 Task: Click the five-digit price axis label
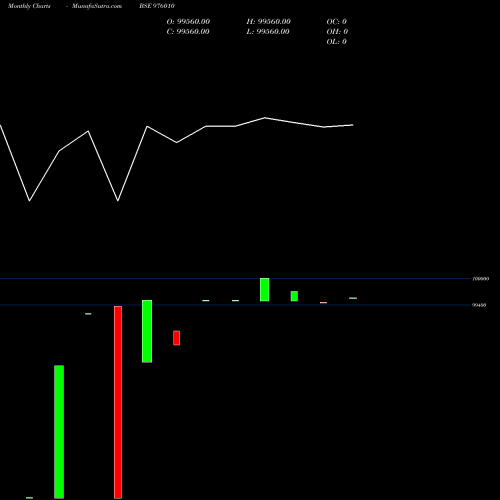click(479, 305)
